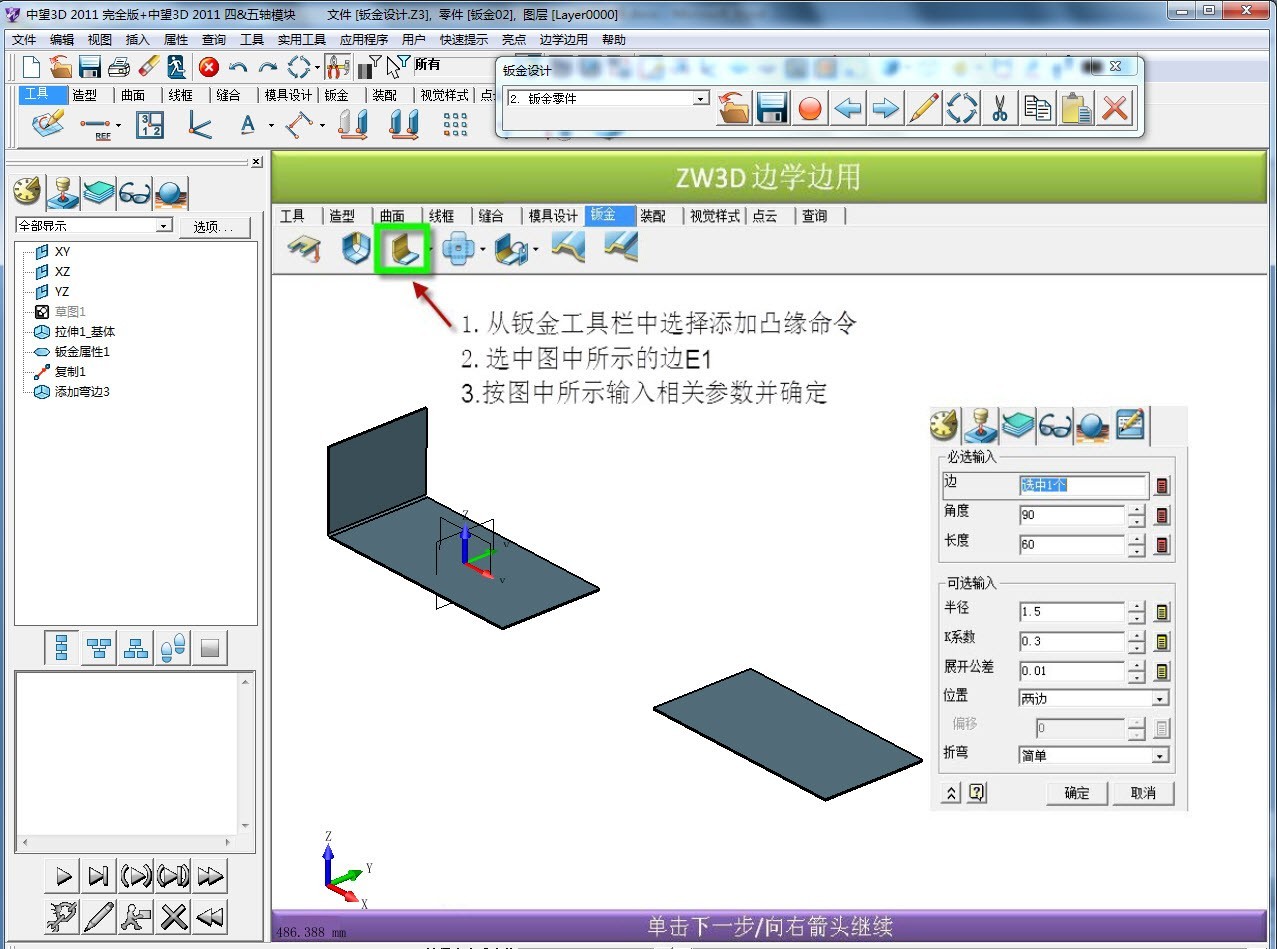Select the scissors (cut) icon in 钣金设计 toolbar
Image resolution: width=1277 pixels, height=949 pixels.
pyautogui.click(x=999, y=108)
